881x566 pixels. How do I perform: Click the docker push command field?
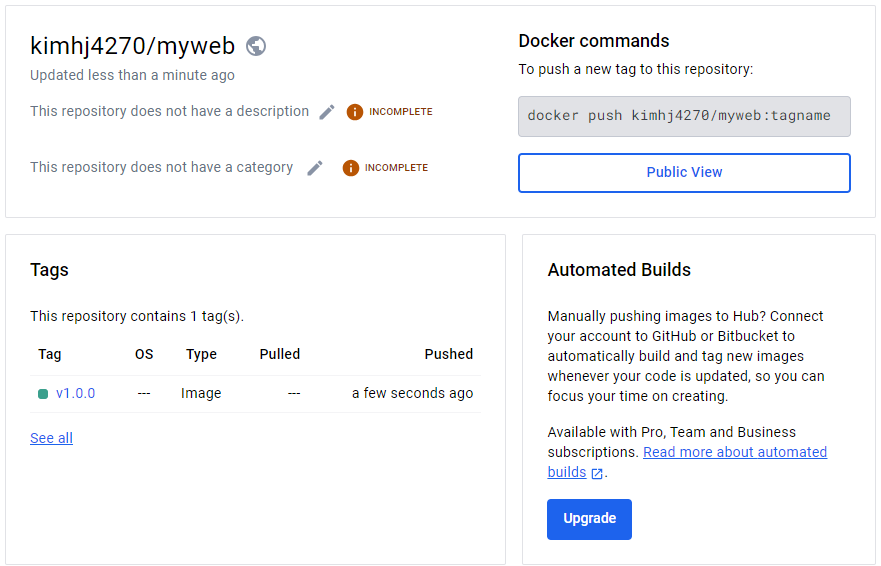coord(684,116)
